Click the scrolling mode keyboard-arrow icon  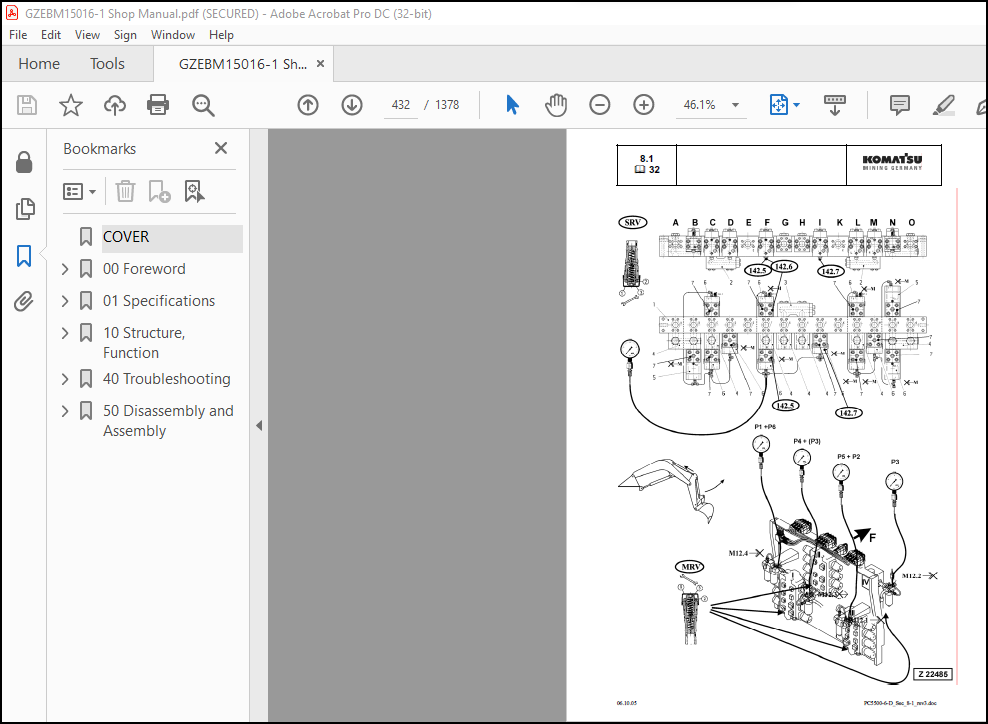[835, 105]
